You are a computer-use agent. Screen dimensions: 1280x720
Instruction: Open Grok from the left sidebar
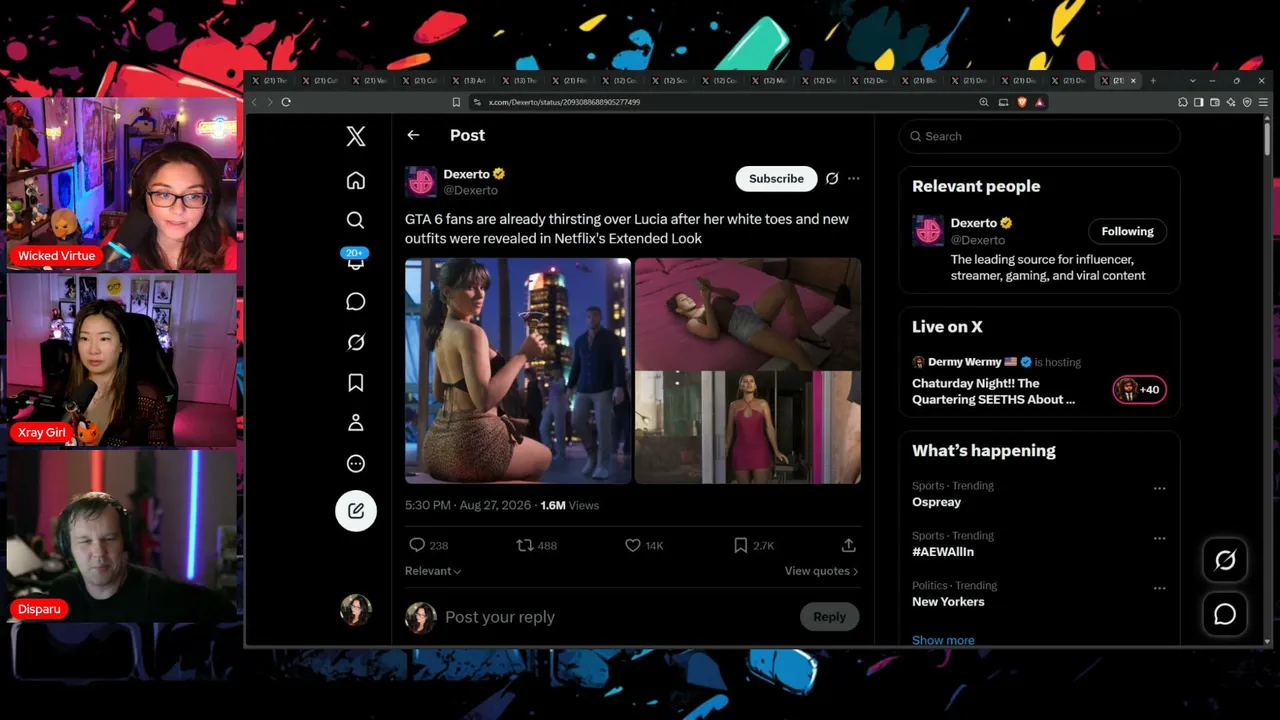[x=356, y=342]
